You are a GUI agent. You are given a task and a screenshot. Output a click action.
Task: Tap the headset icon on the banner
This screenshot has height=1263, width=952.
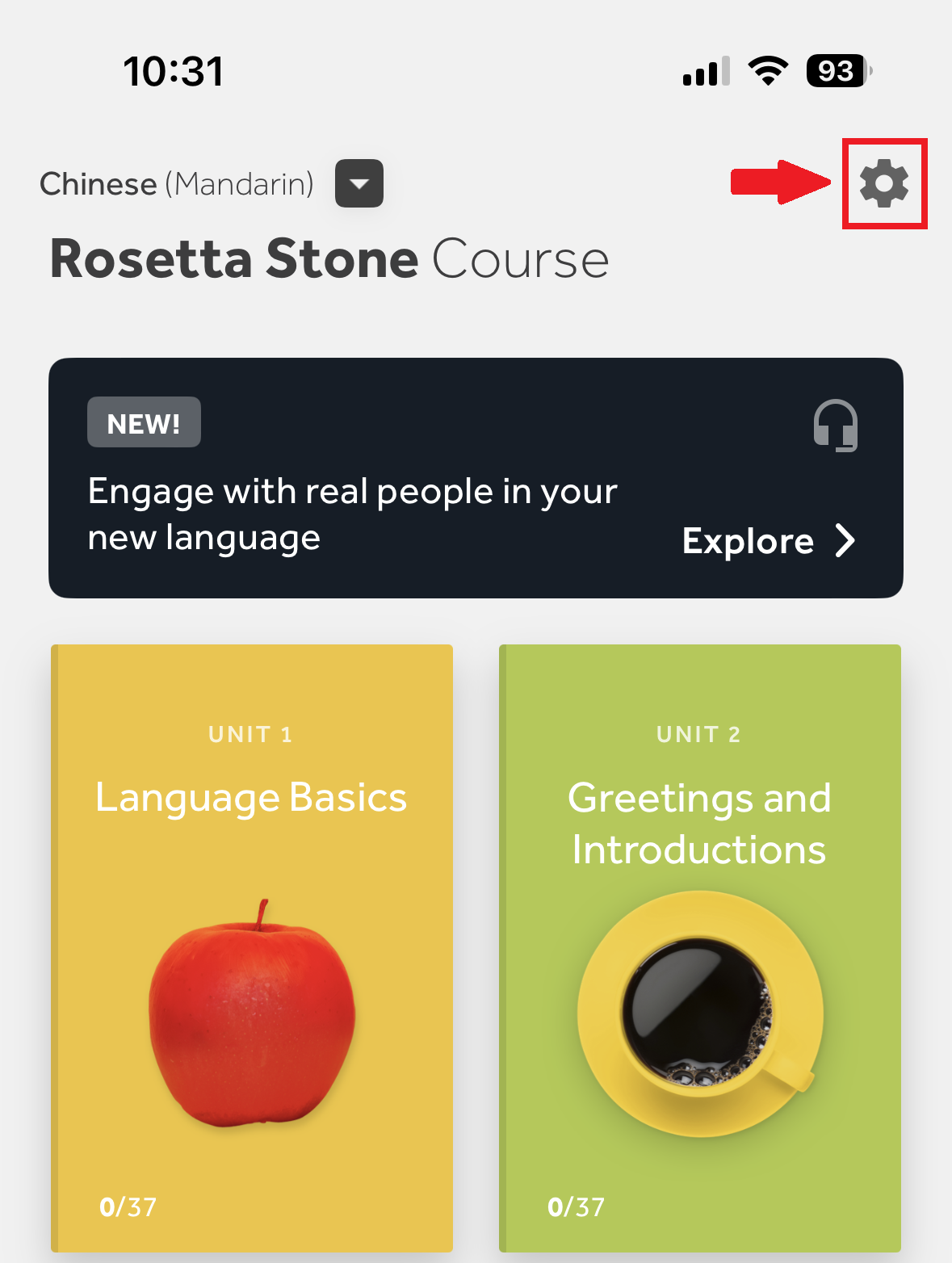pos(836,426)
